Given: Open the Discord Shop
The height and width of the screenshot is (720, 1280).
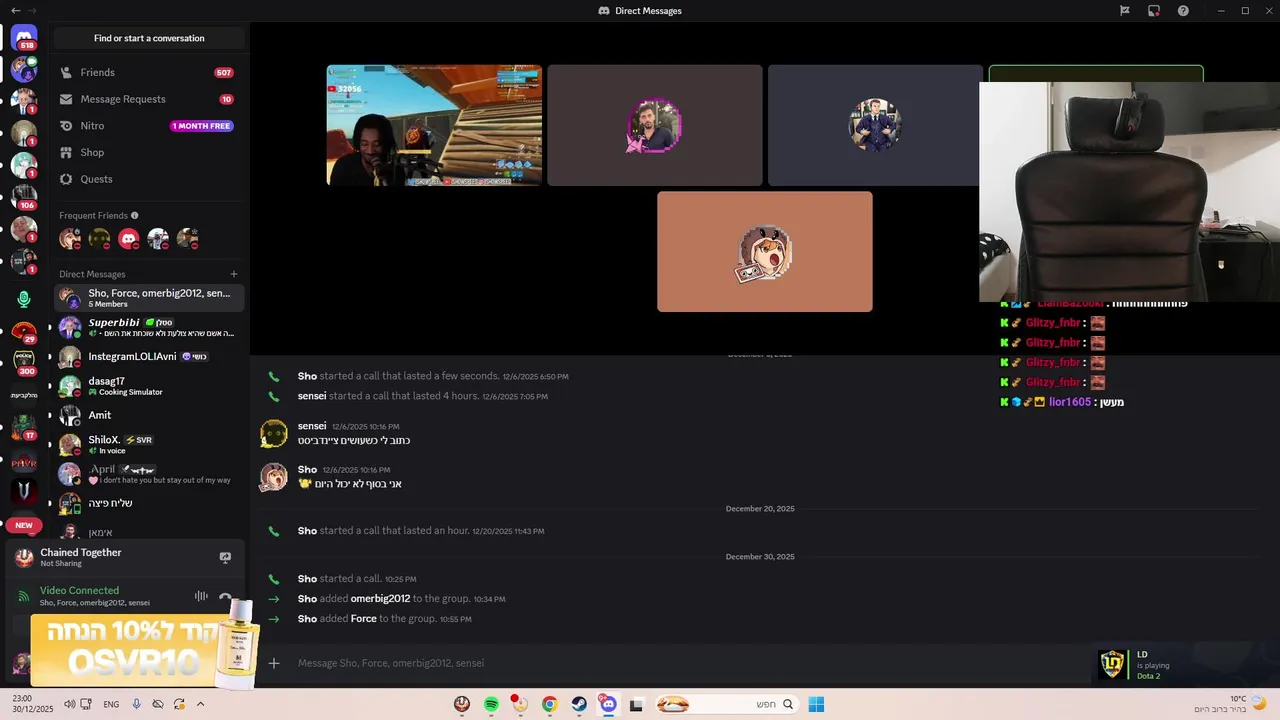Looking at the screenshot, I should (149, 152).
